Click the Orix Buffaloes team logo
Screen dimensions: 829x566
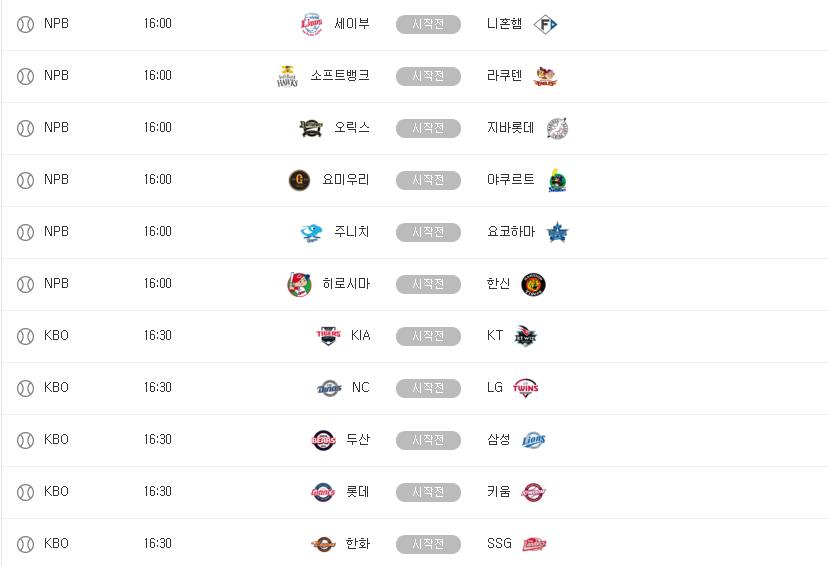[x=311, y=128]
